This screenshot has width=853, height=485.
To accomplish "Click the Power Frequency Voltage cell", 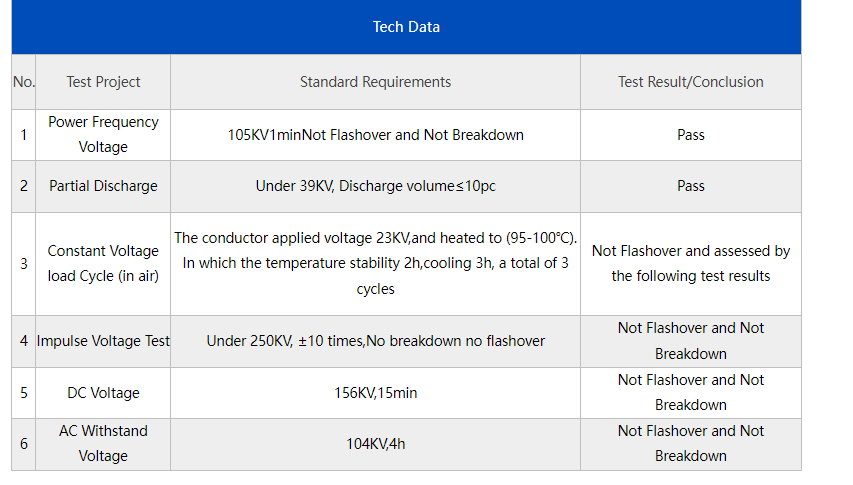I will click(x=103, y=135).
